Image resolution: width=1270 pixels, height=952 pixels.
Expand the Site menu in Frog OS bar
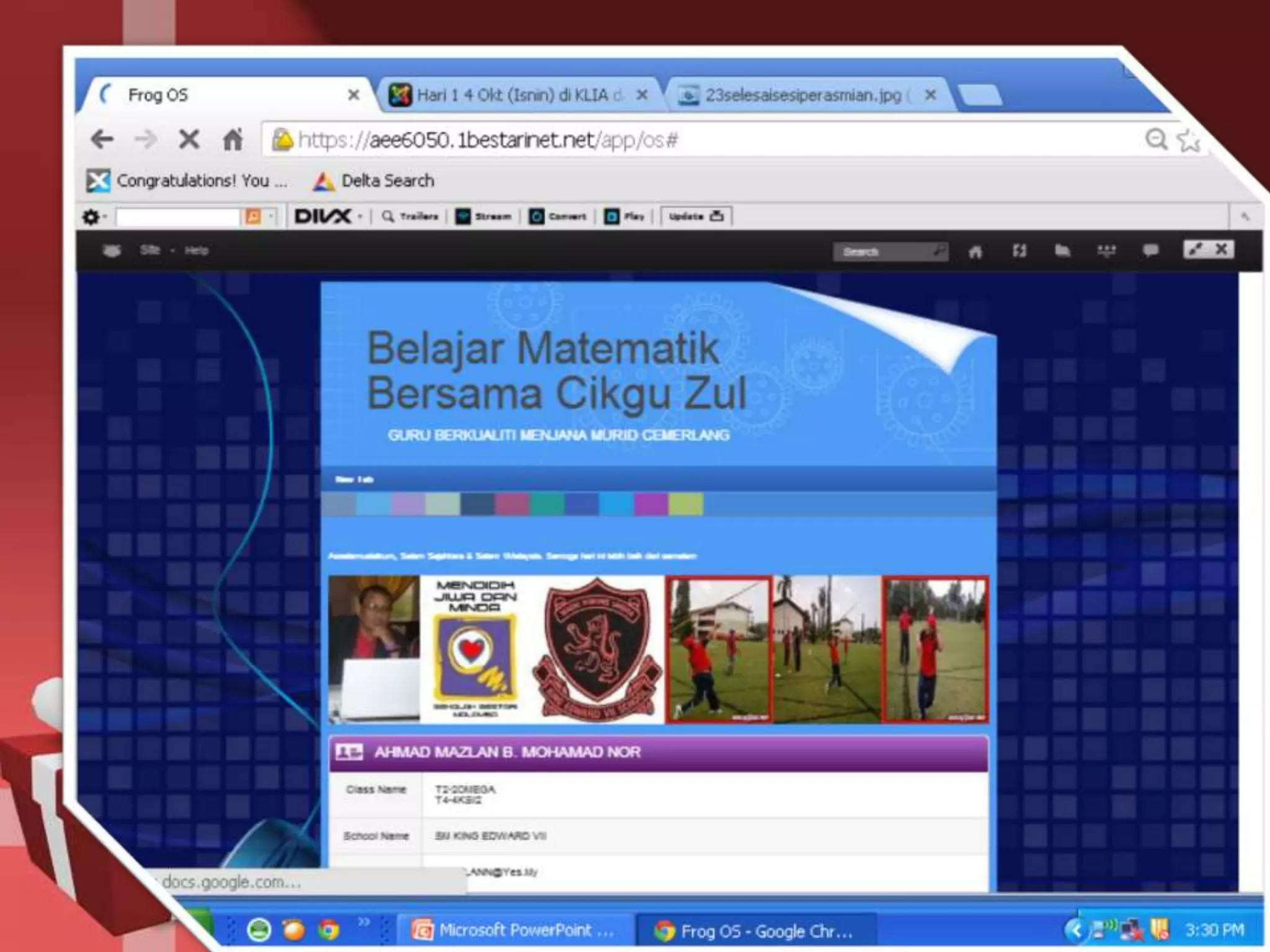tap(151, 250)
